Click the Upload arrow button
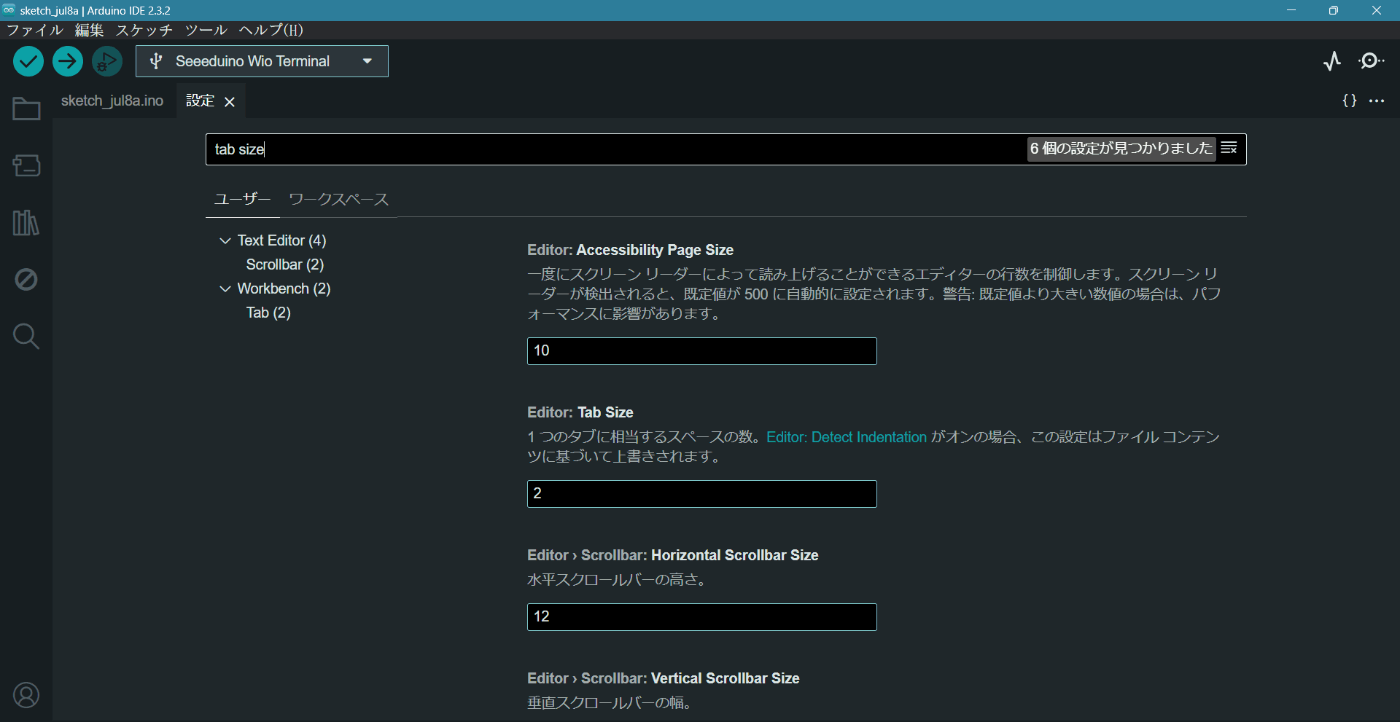This screenshot has height=722, width=1400. coord(68,61)
